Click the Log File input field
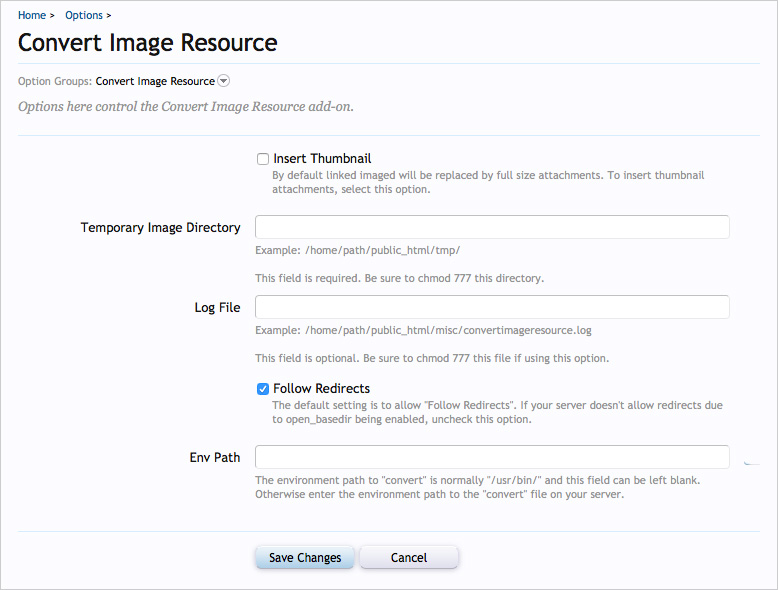 pos(492,307)
